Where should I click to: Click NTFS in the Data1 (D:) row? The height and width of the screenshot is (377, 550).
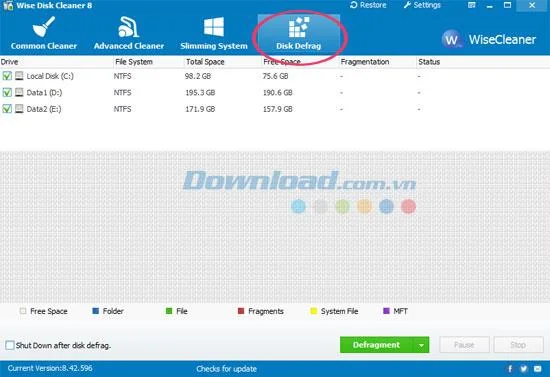click(122, 93)
